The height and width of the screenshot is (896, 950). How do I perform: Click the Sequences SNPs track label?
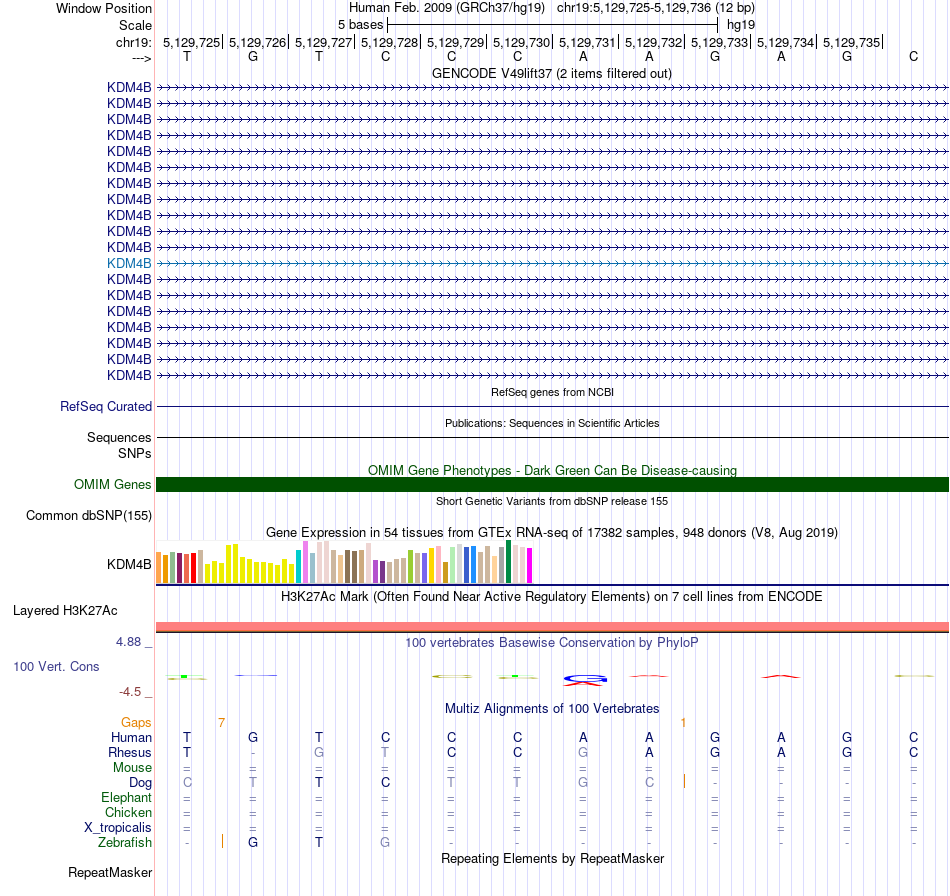click(119, 445)
